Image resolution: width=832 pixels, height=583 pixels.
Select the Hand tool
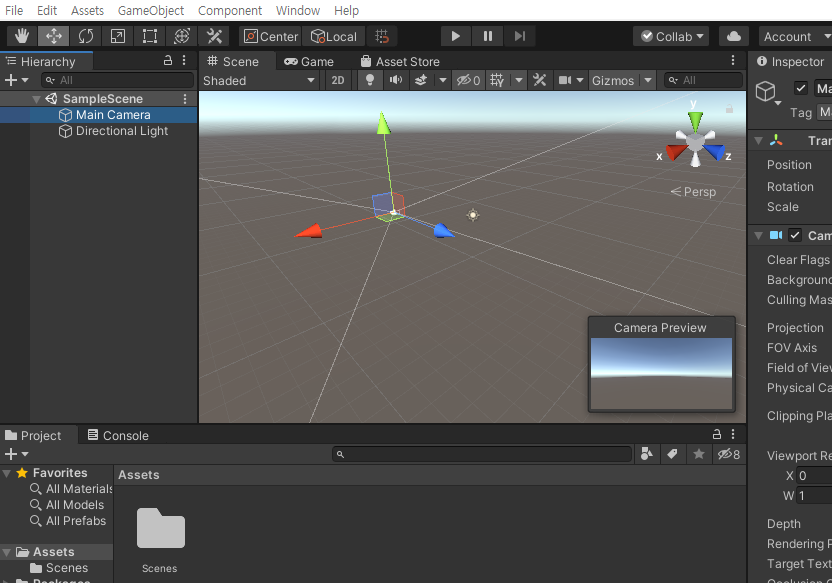point(22,37)
